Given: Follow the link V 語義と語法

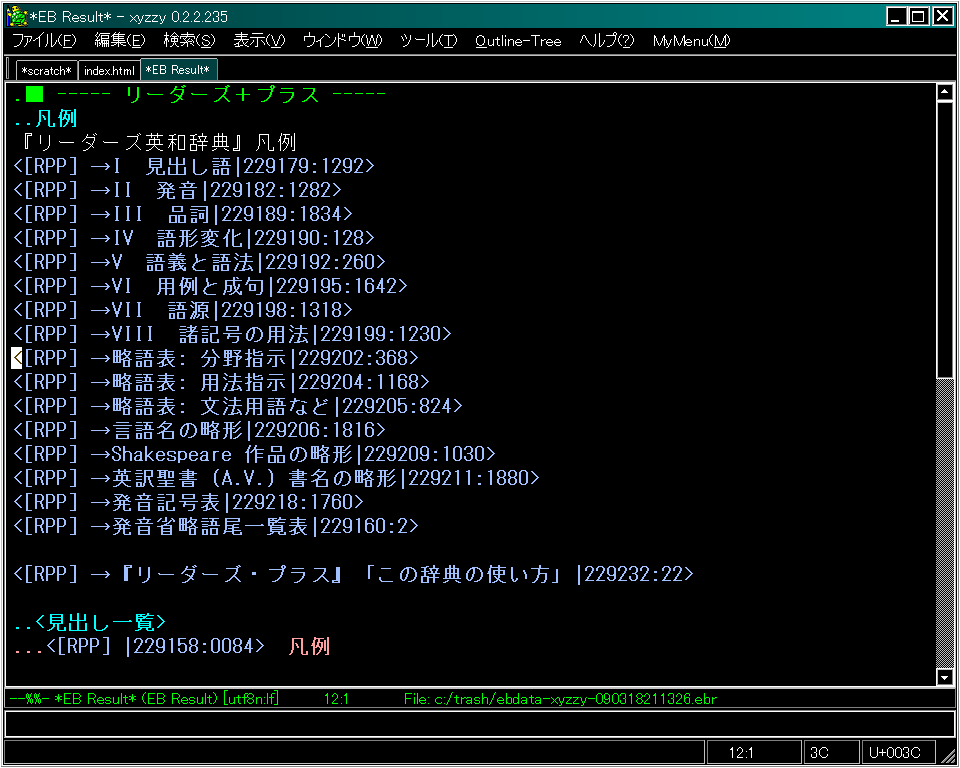Looking at the screenshot, I should click(199, 262).
